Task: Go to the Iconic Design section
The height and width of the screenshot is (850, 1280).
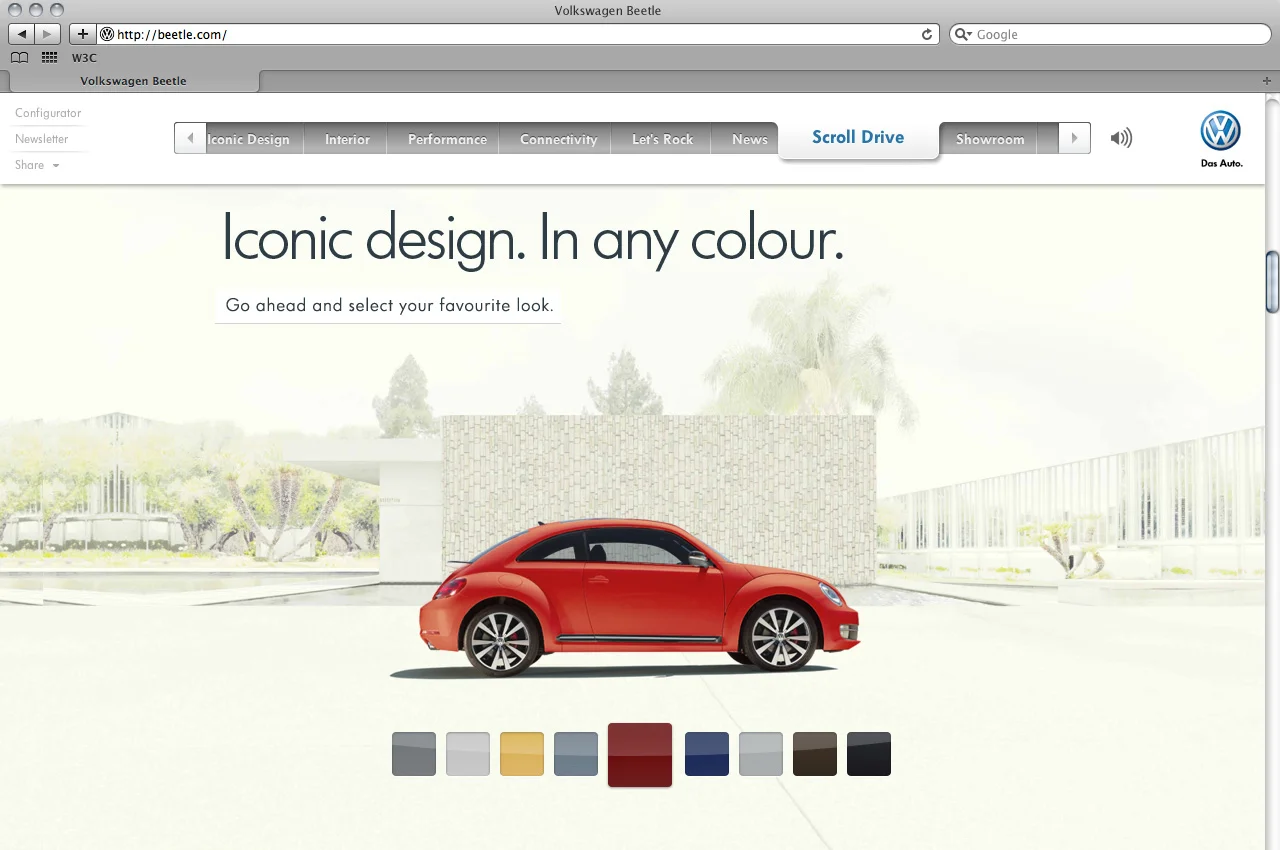Action: 249,139
